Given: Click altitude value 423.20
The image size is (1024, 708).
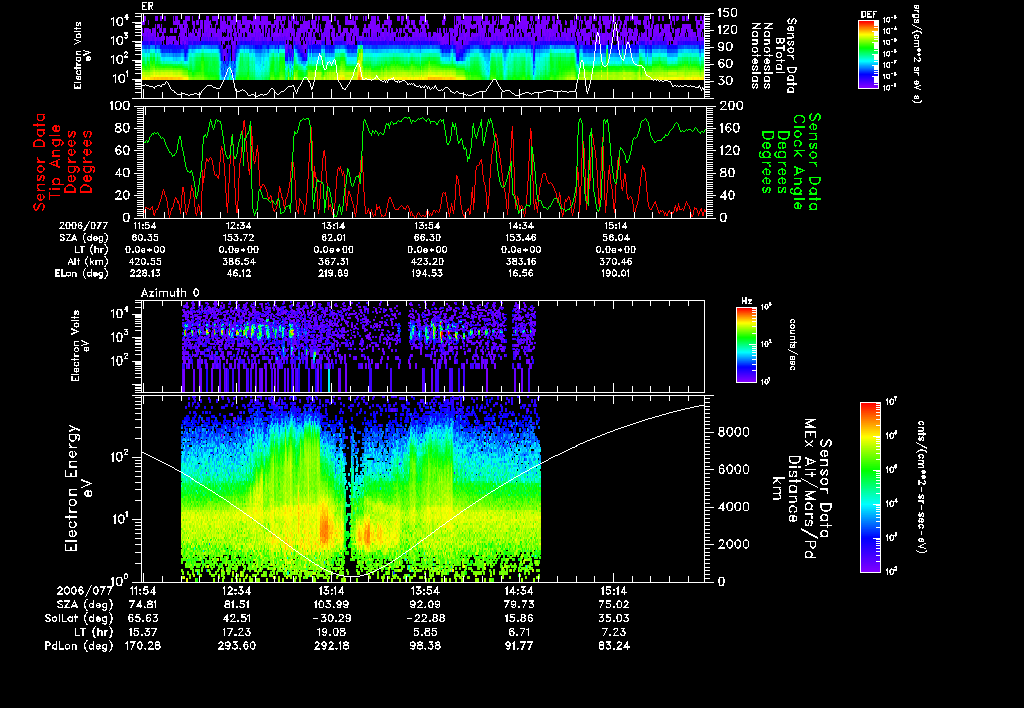Looking at the screenshot, I should pos(427,261).
